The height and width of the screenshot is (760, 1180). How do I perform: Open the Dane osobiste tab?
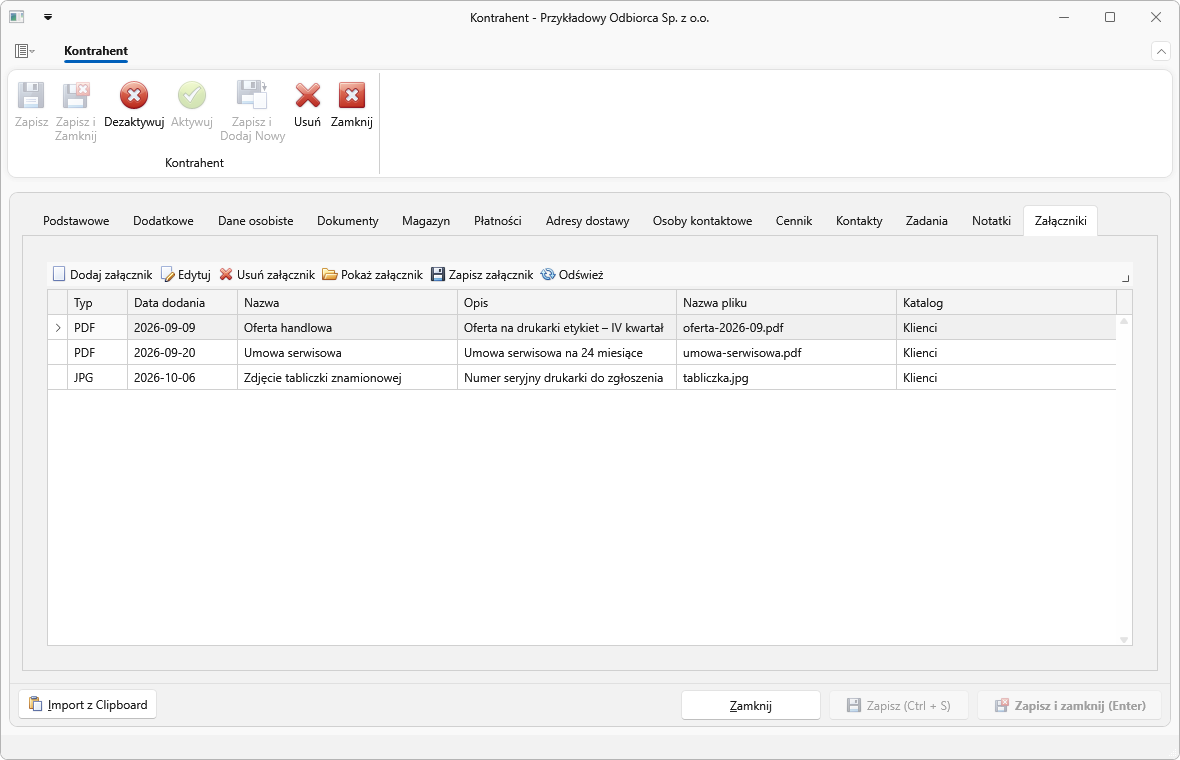click(x=256, y=221)
